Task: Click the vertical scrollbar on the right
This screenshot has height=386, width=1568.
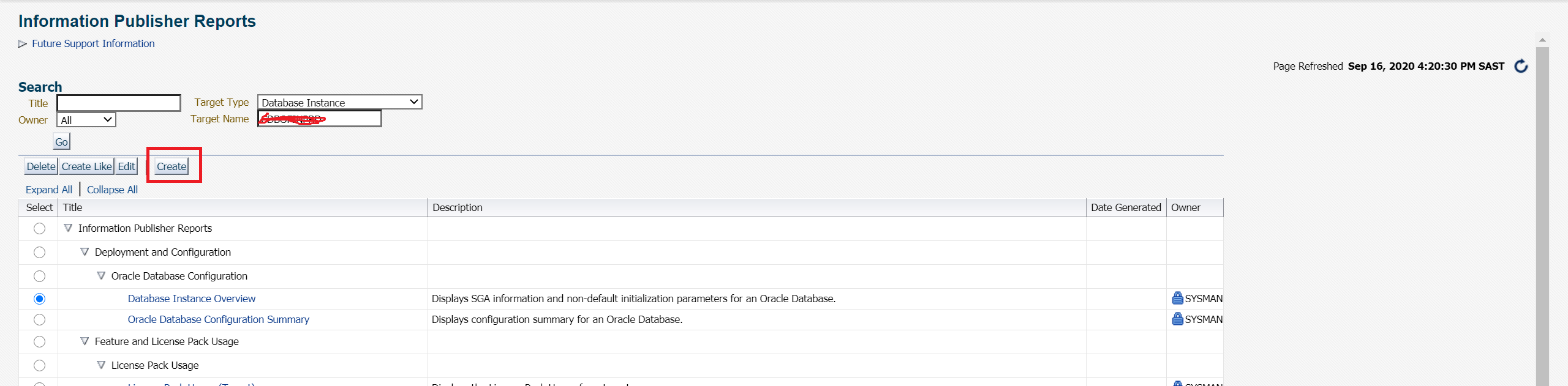Action: (x=1542, y=214)
